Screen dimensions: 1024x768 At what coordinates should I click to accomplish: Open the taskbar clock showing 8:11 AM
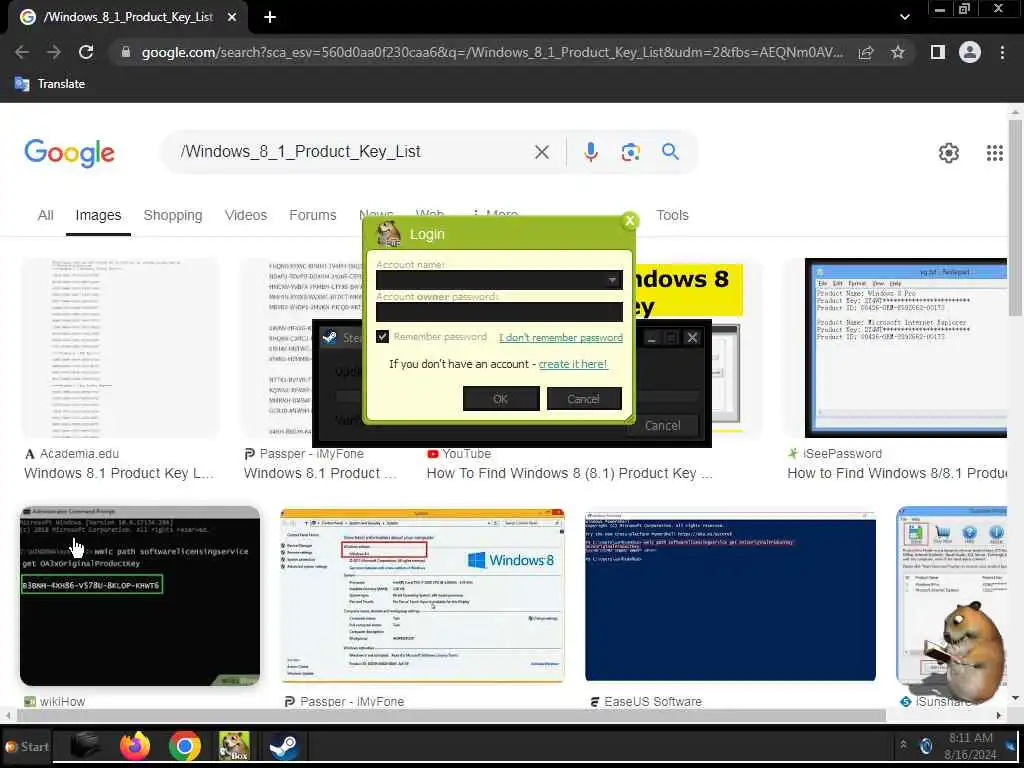tap(970, 746)
